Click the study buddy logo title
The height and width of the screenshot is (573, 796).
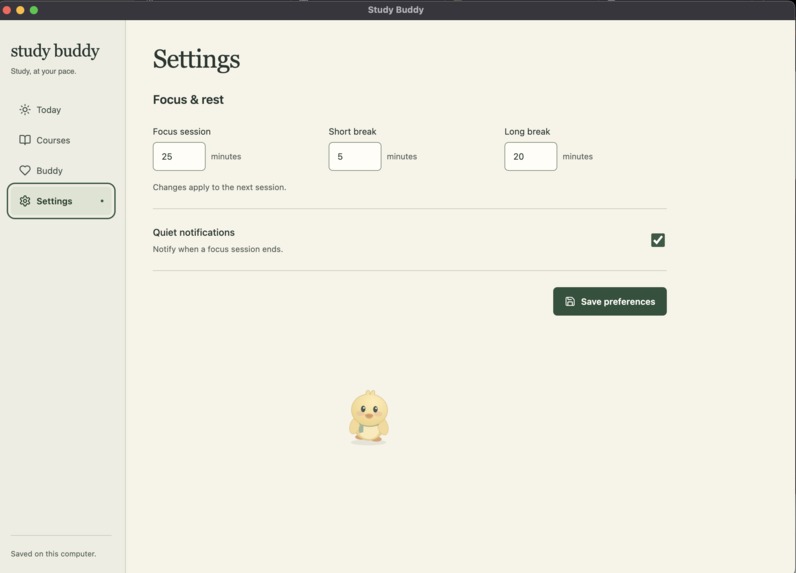55,51
